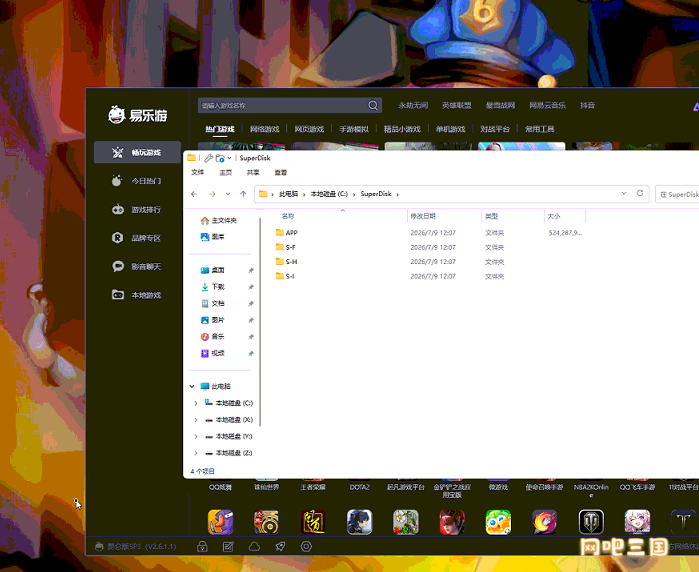Click the edit note icon in the 易乐游 bottom bar
This screenshot has height=572, width=699.
[x=228, y=547]
